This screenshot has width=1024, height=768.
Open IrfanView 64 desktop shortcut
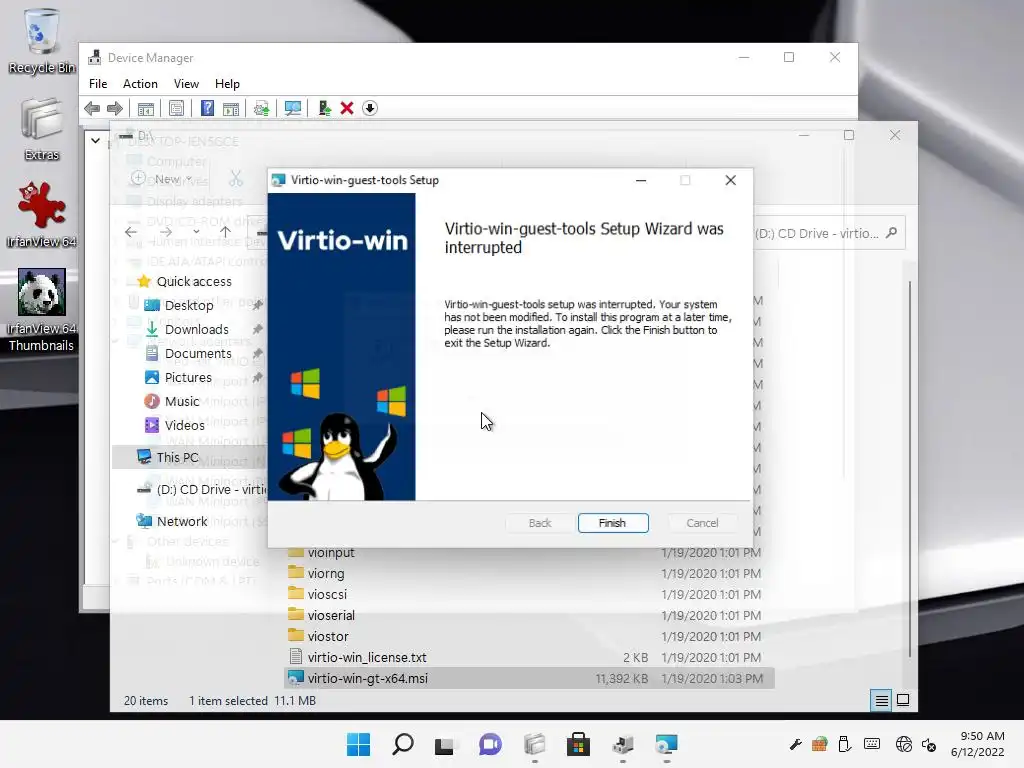(x=42, y=215)
